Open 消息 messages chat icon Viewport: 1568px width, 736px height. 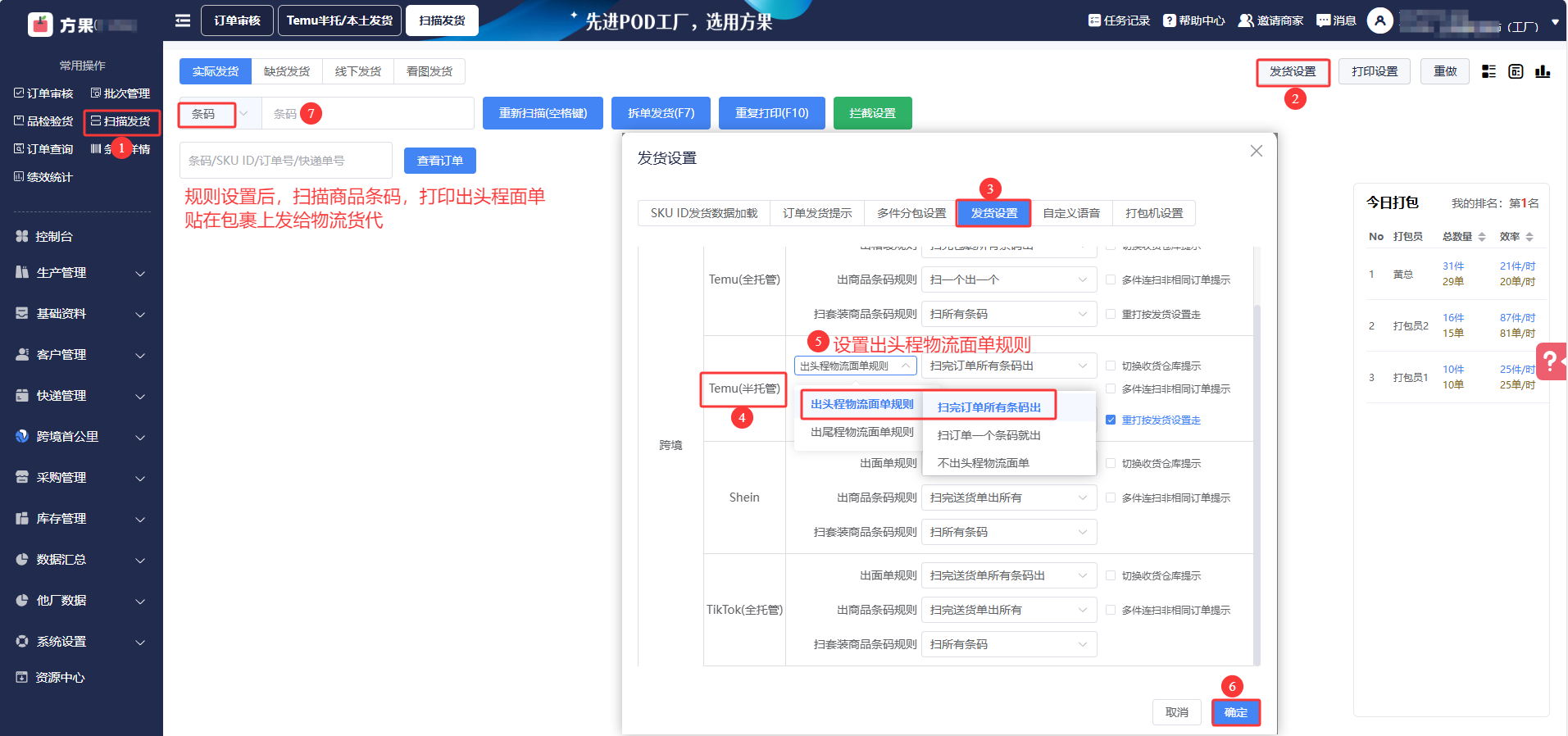tap(1323, 20)
